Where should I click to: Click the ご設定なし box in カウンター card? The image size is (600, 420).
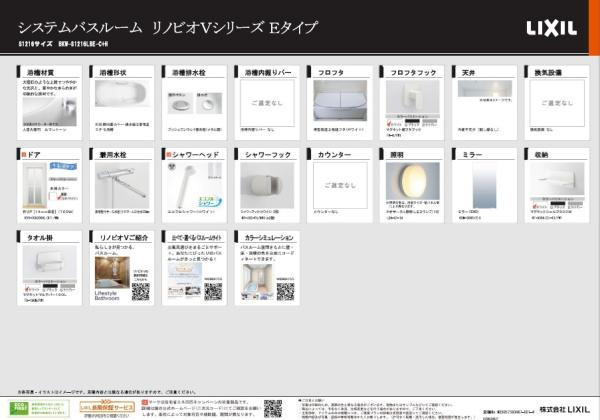pyautogui.click(x=340, y=186)
